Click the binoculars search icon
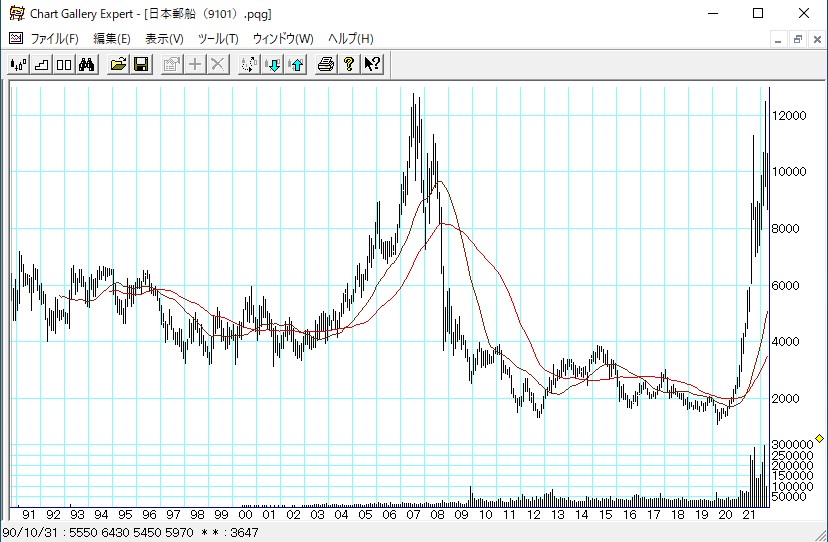This screenshot has width=828, height=542. [x=87, y=65]
